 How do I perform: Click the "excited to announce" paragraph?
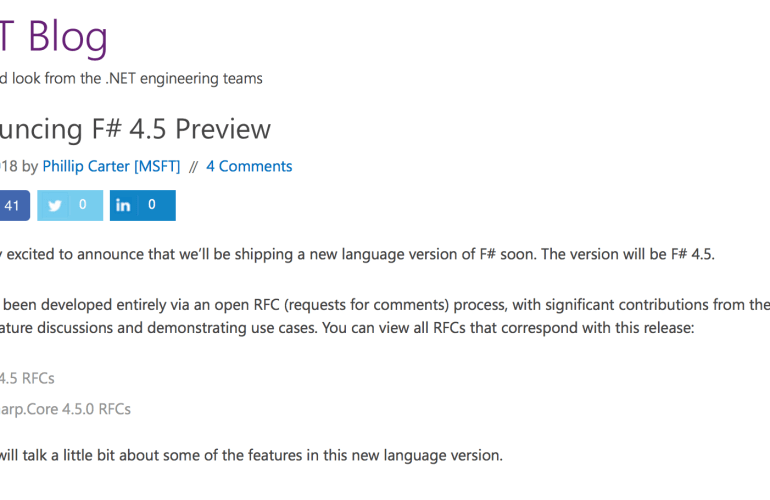point(200,254)
